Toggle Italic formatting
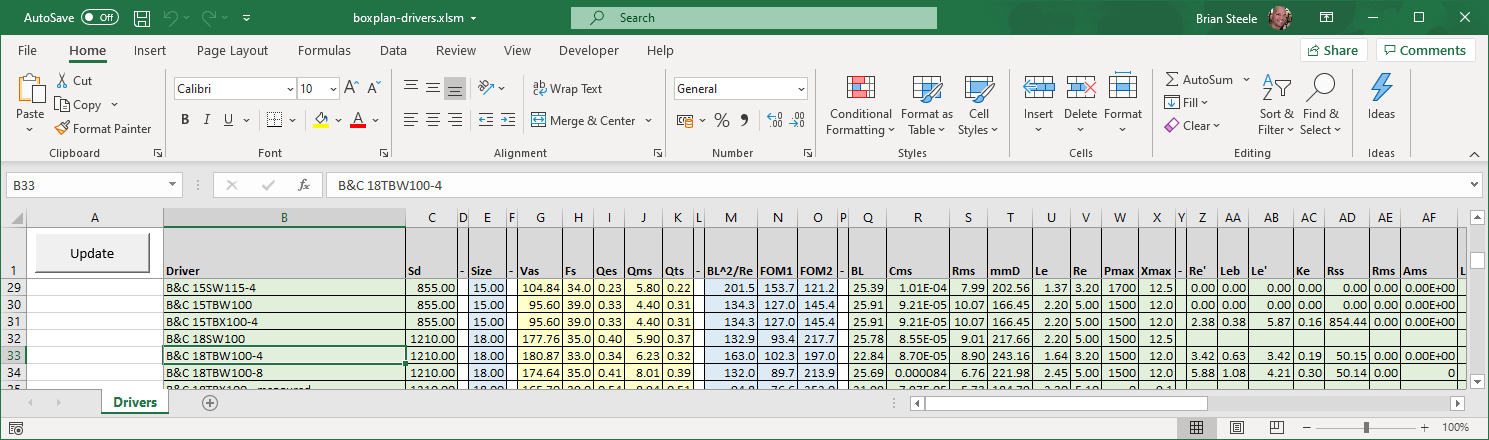The width and height of the screenshot is (1489, 440). 208,120
